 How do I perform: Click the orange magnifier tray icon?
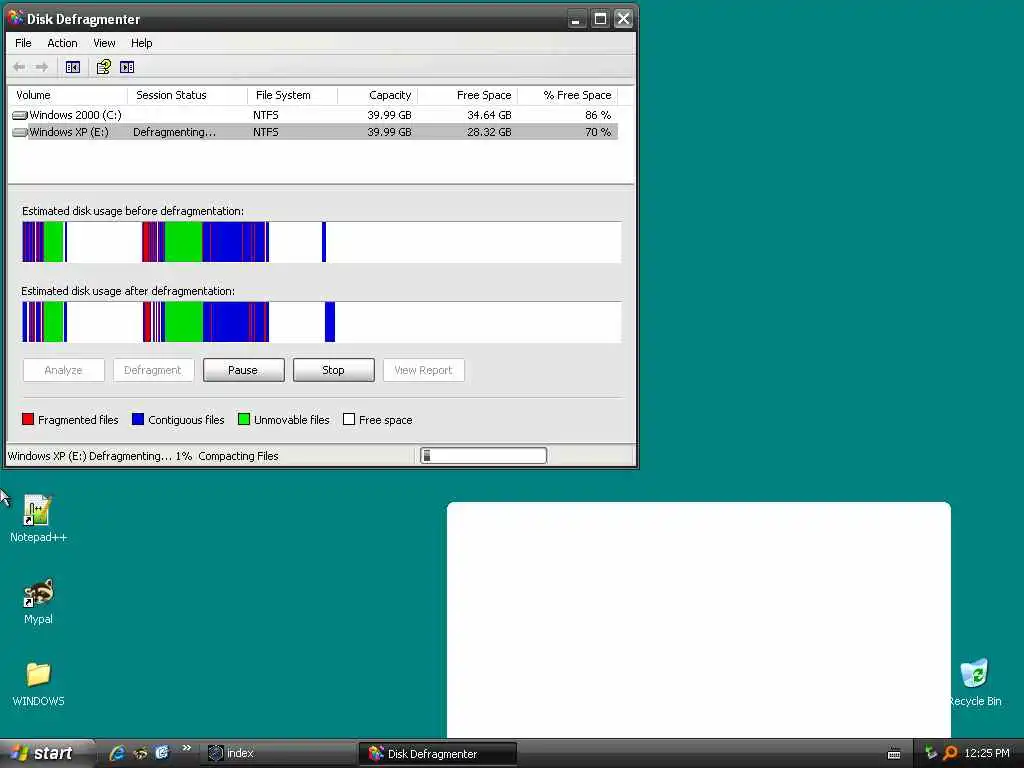coord(950,753)
